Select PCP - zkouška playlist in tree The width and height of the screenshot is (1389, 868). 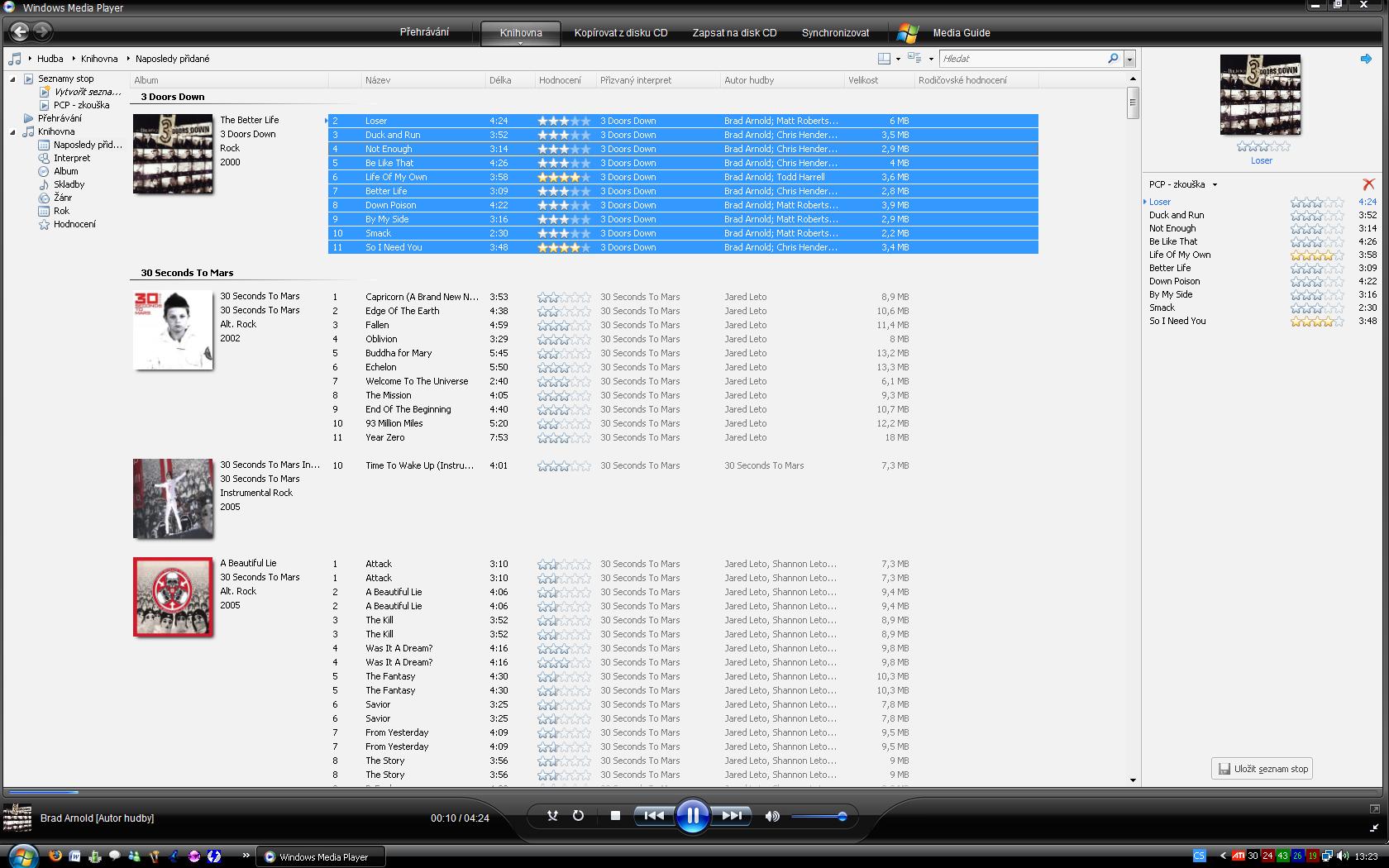click(81, 105)
